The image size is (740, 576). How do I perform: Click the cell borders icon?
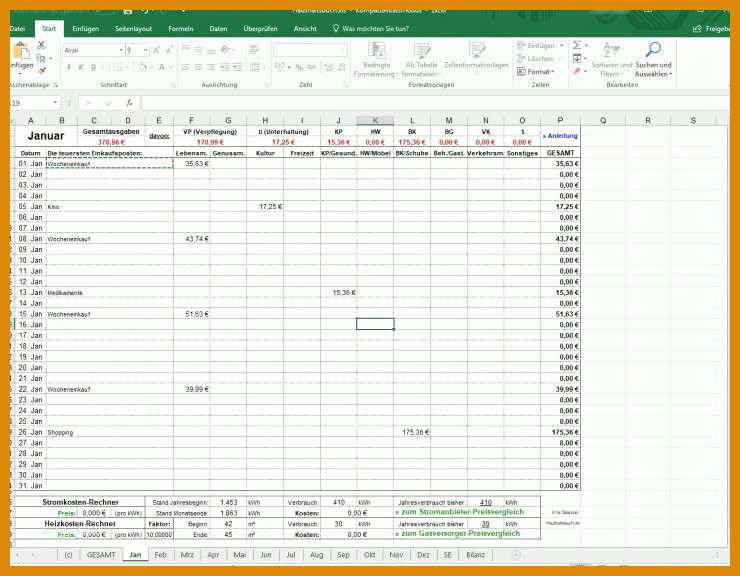point(118,68)
